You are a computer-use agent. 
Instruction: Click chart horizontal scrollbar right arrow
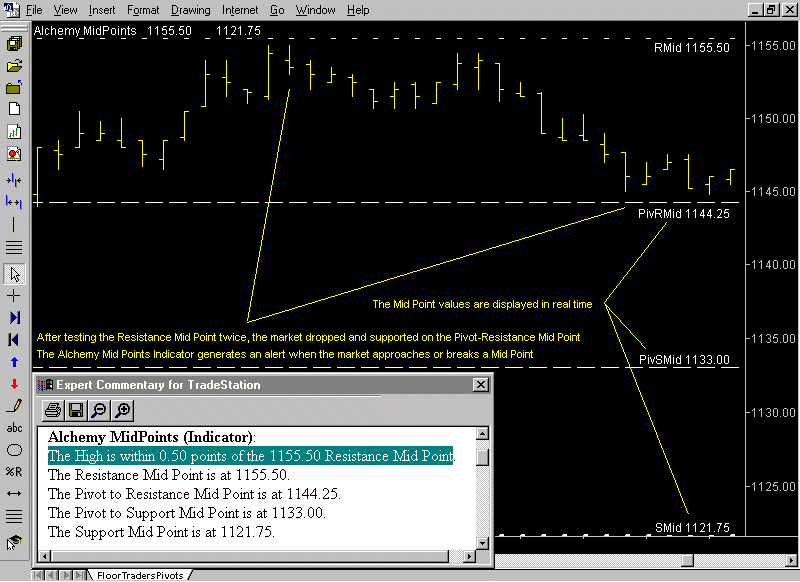tap(791, 561)
